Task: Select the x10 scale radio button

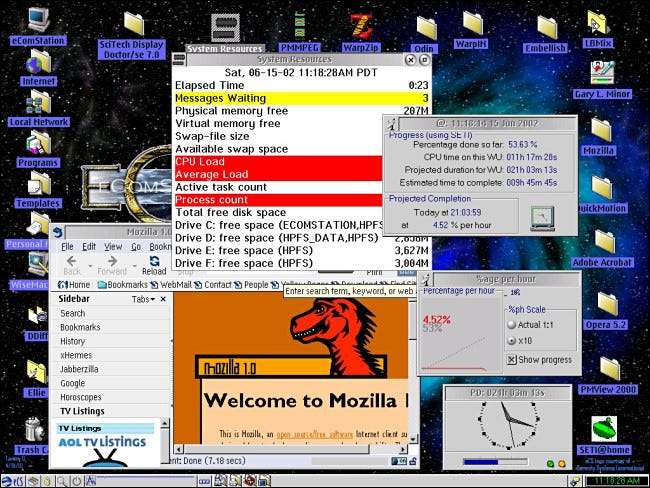Action: (x=512, y=340)
